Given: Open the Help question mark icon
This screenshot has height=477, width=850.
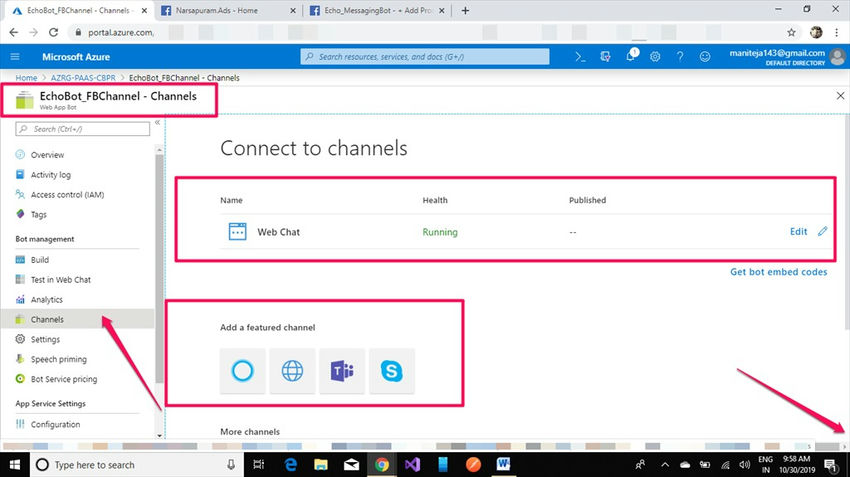Looking at the screenshot, I should tap(680, 56).
